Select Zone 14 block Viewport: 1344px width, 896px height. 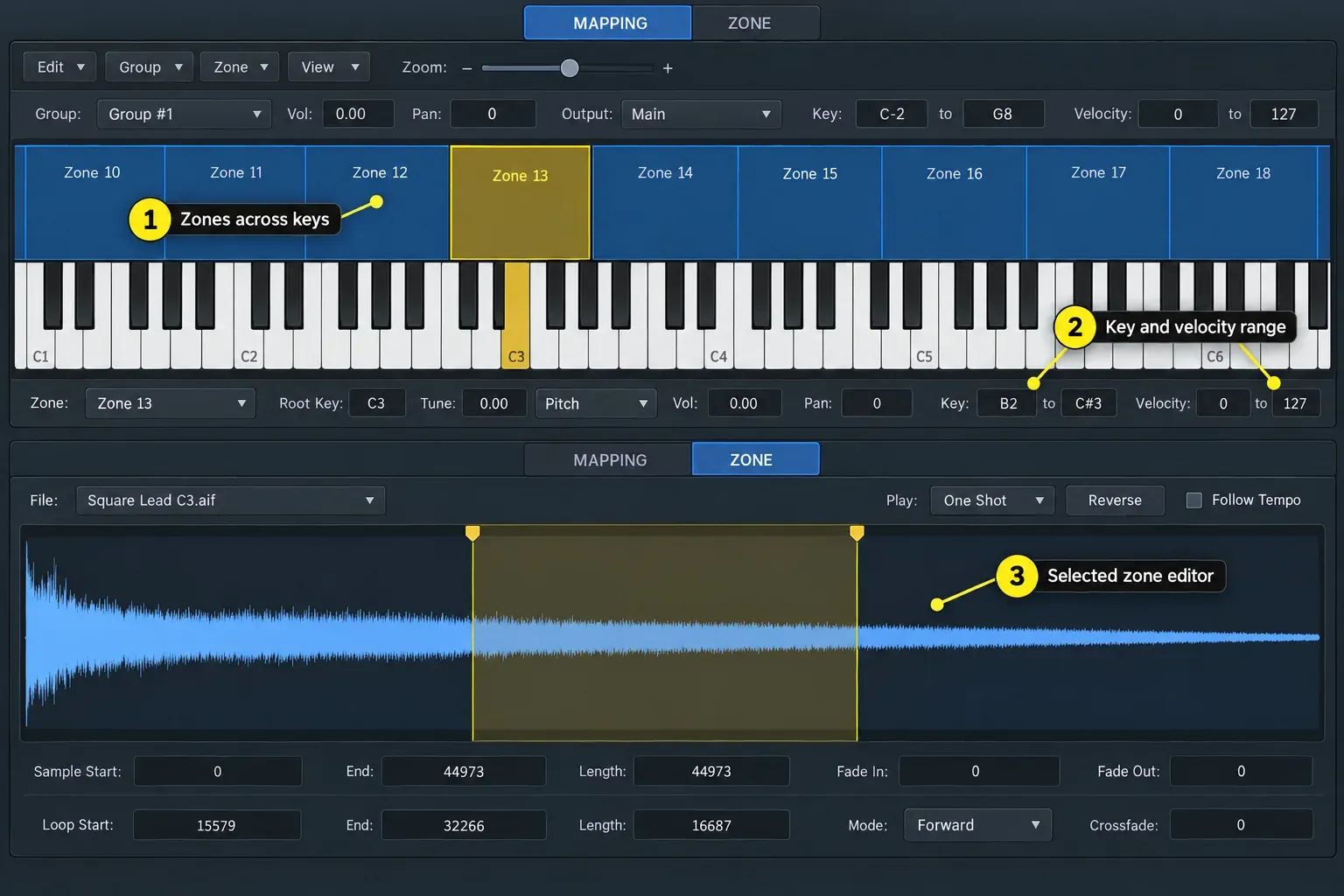coord(665,203)
